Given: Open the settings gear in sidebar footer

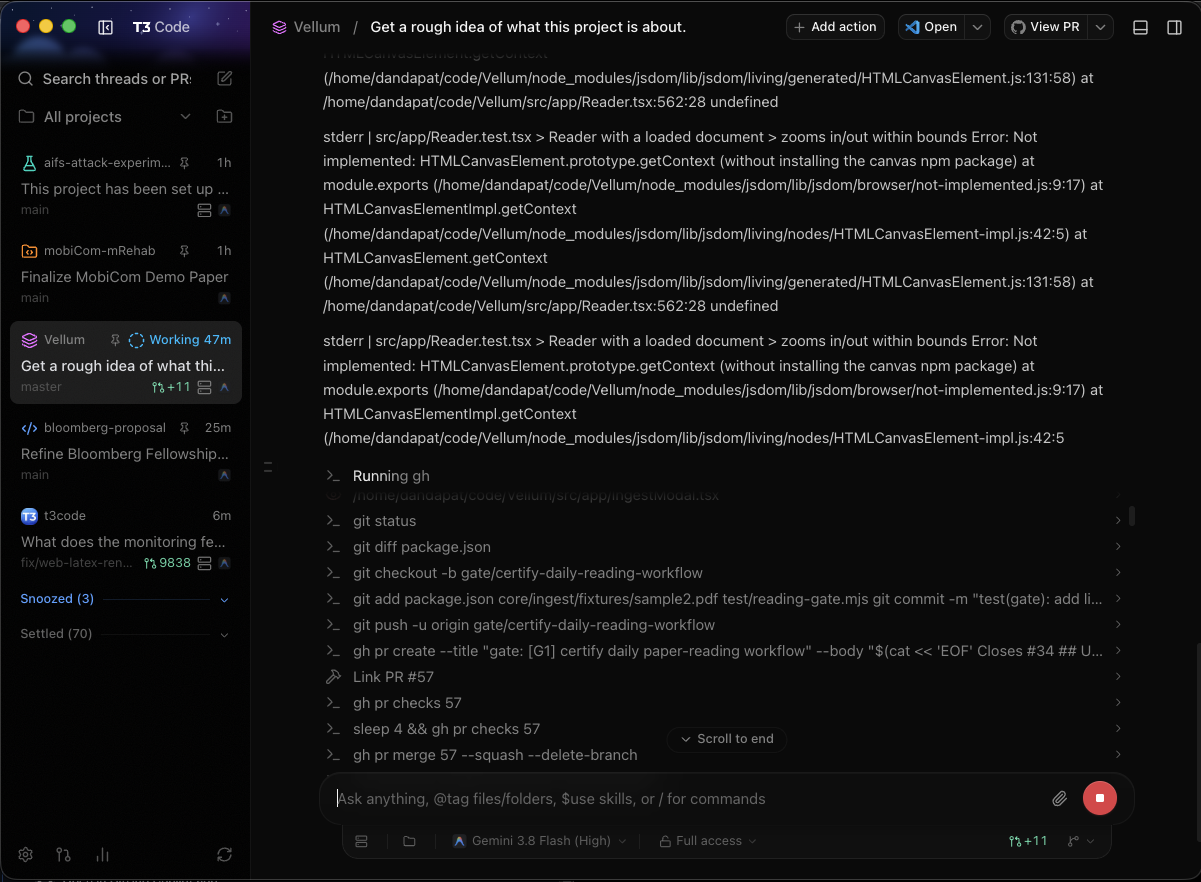Looking at the screenshot, I should (26, 854).
